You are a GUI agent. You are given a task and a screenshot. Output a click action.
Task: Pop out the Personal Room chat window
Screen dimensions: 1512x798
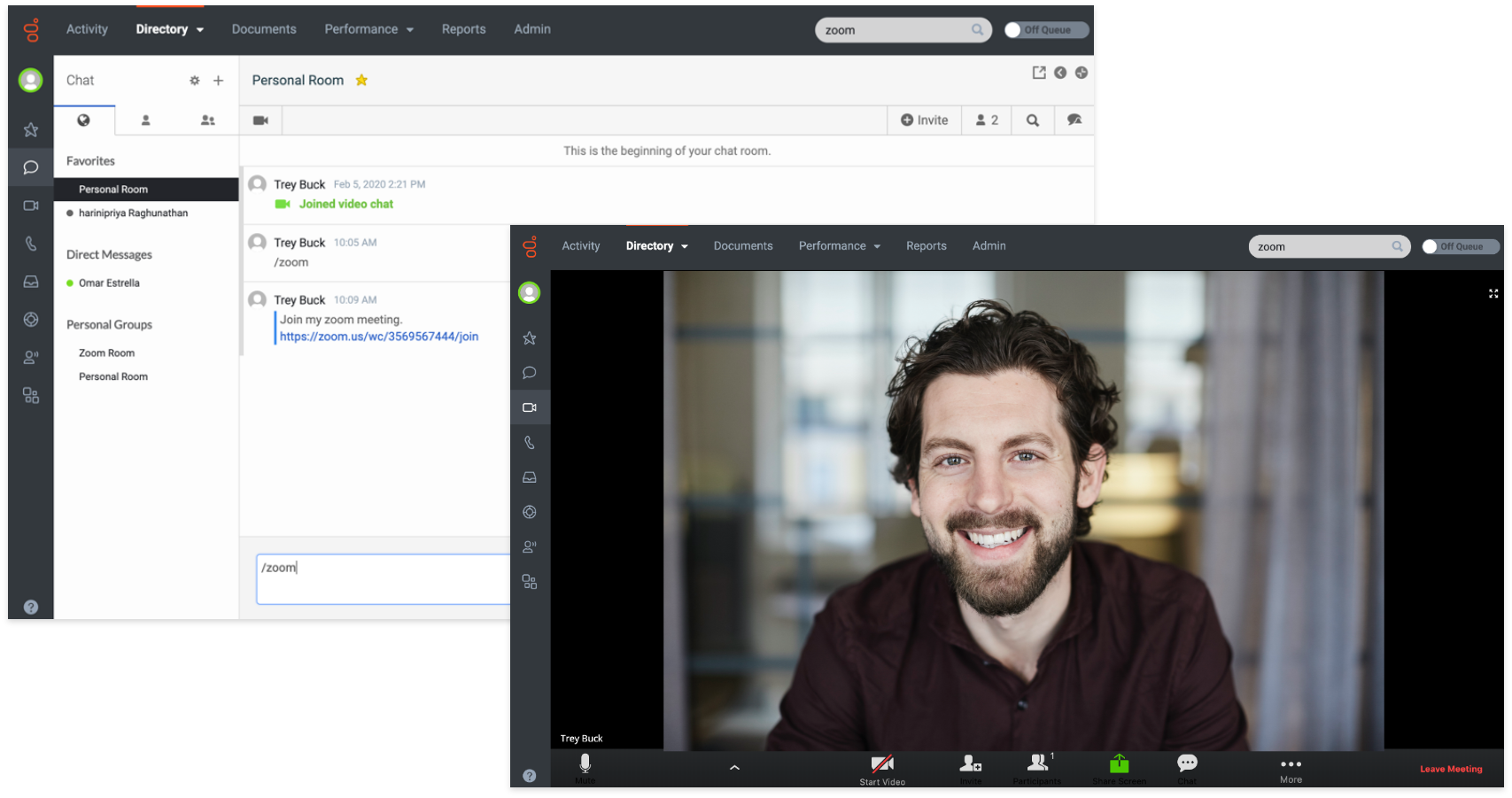point(1039,73)
